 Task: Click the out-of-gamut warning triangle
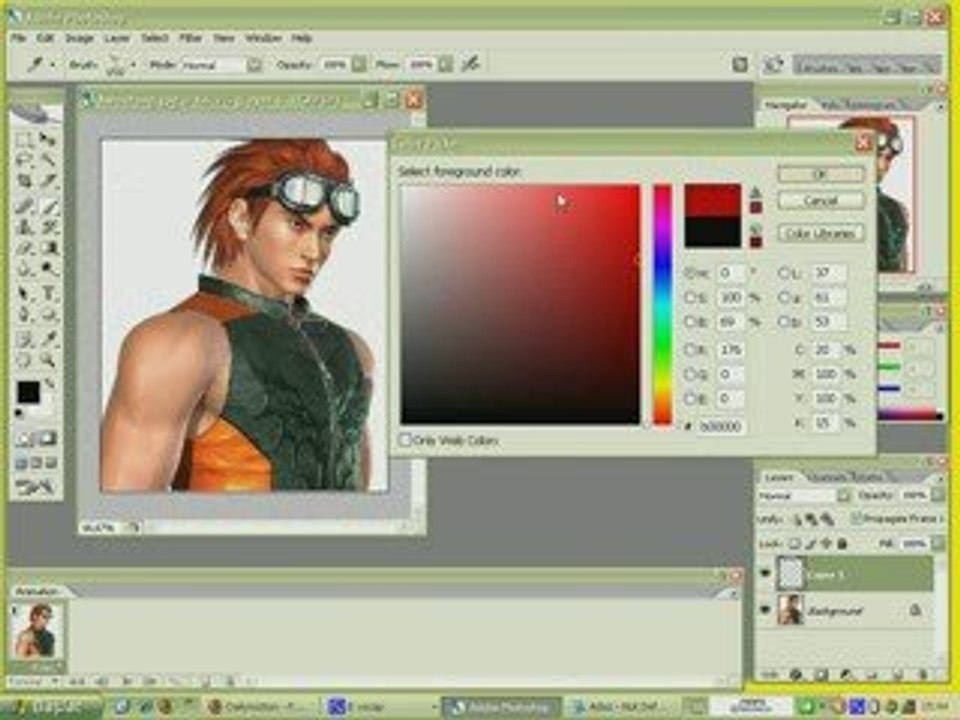coord(756,192)
